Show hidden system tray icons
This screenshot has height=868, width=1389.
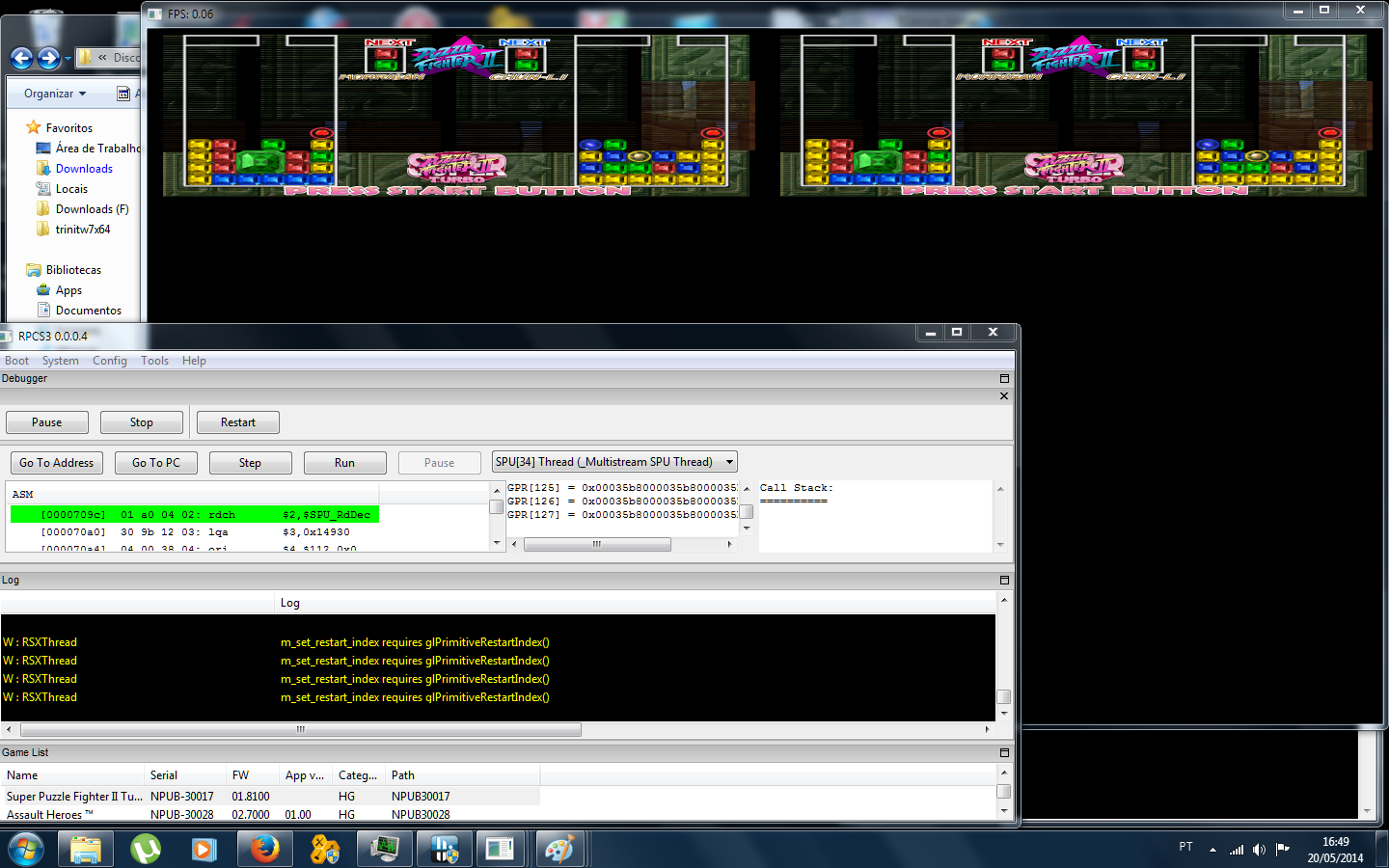1212,850
